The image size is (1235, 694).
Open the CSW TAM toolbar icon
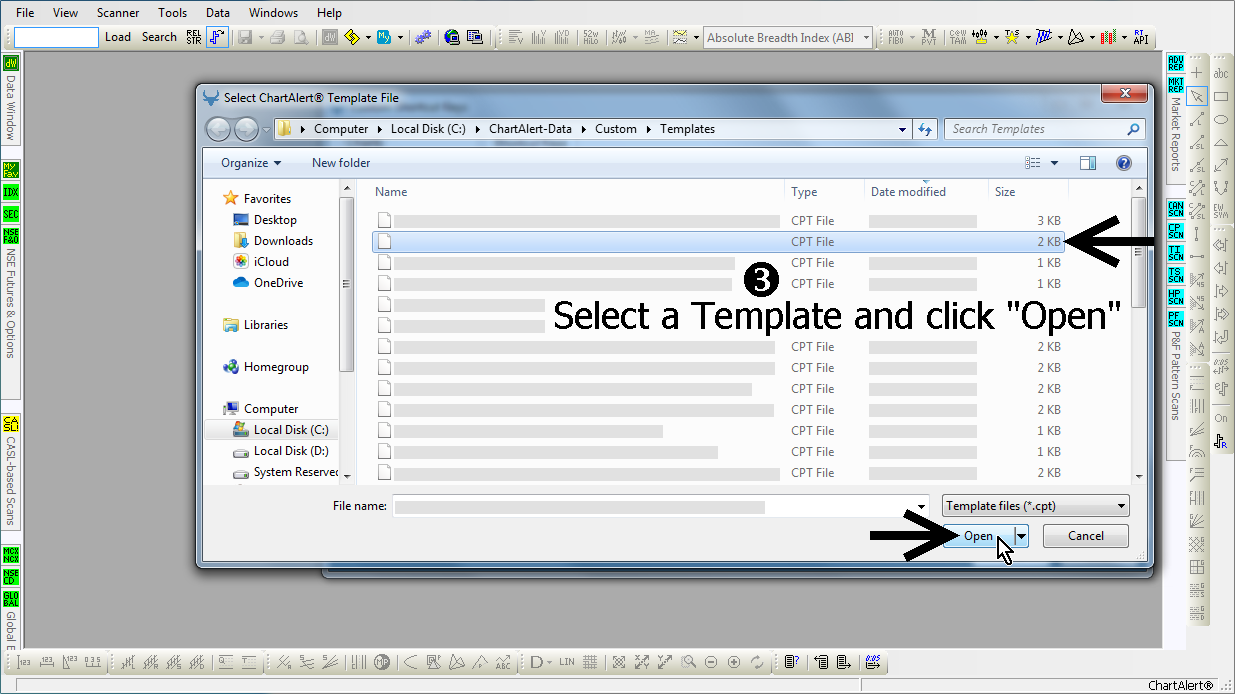(x=957, y=37)
